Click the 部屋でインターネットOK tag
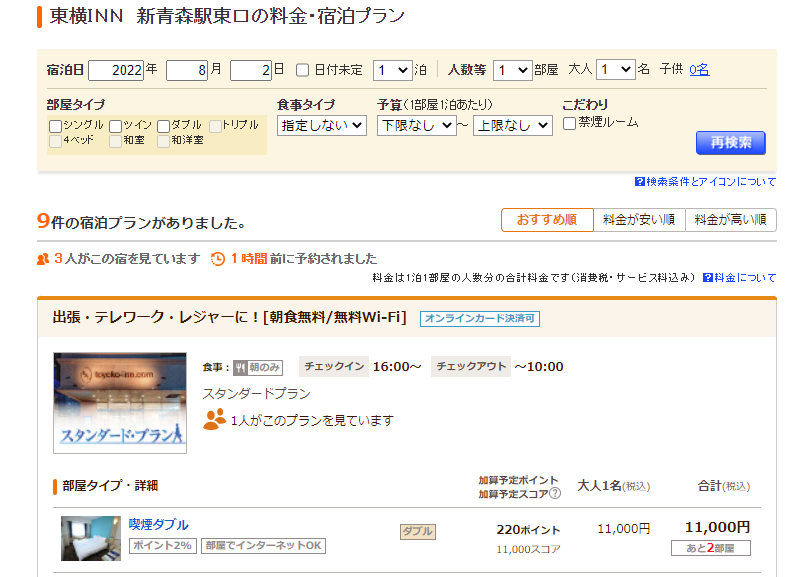Viewport: 785px width, 577px height. tap(263, 545)
